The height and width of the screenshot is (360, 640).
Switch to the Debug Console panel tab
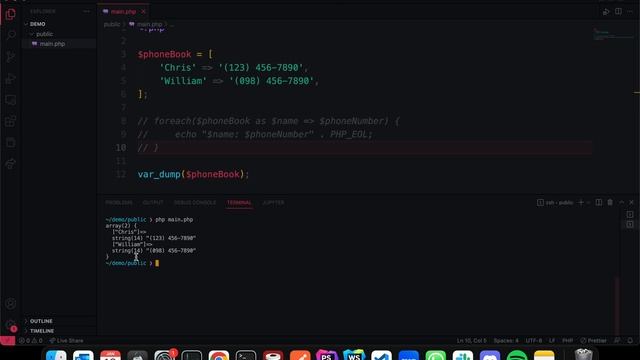195,202
